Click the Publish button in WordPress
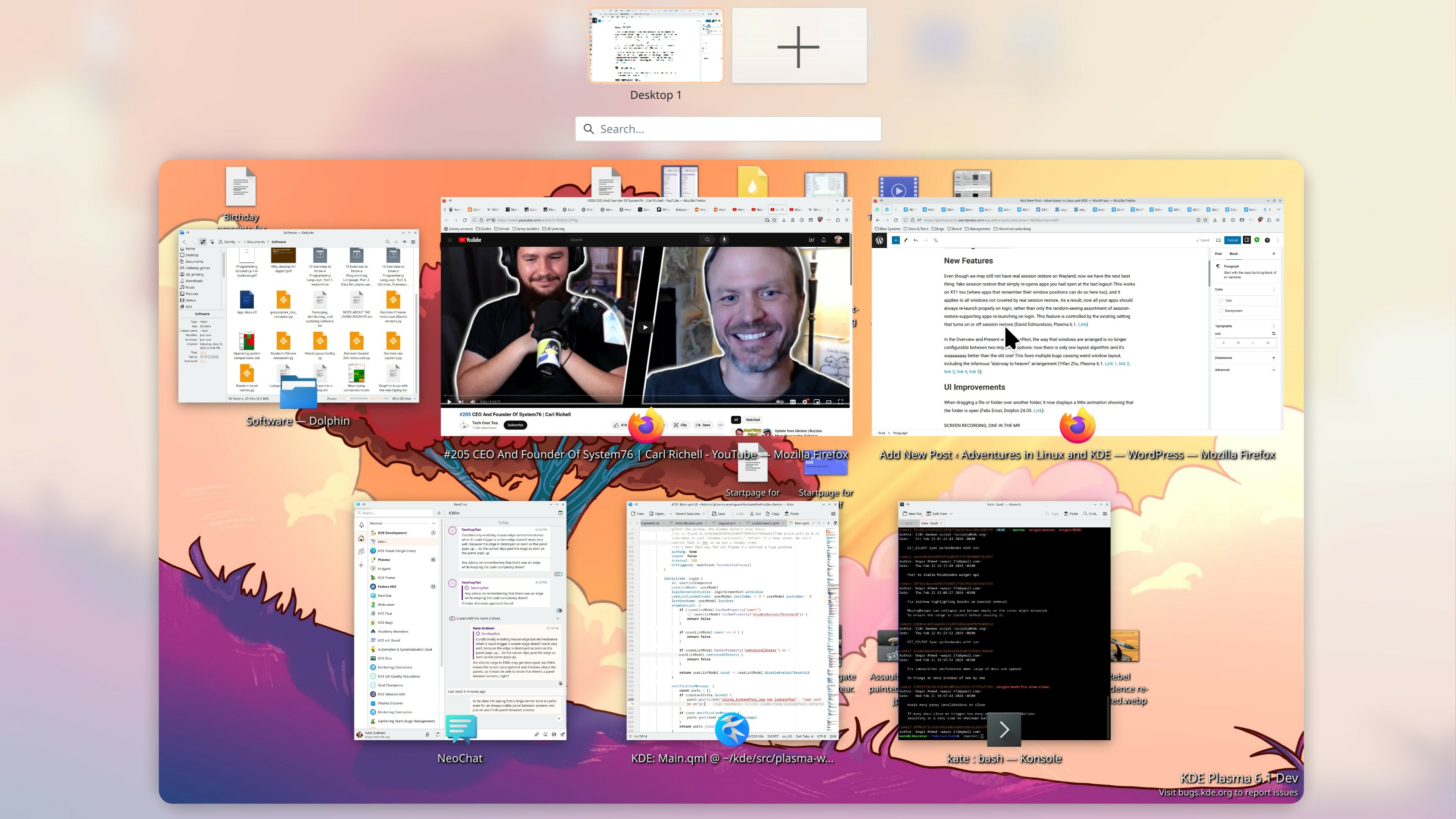1456x819 pixels. [1233, 240]
